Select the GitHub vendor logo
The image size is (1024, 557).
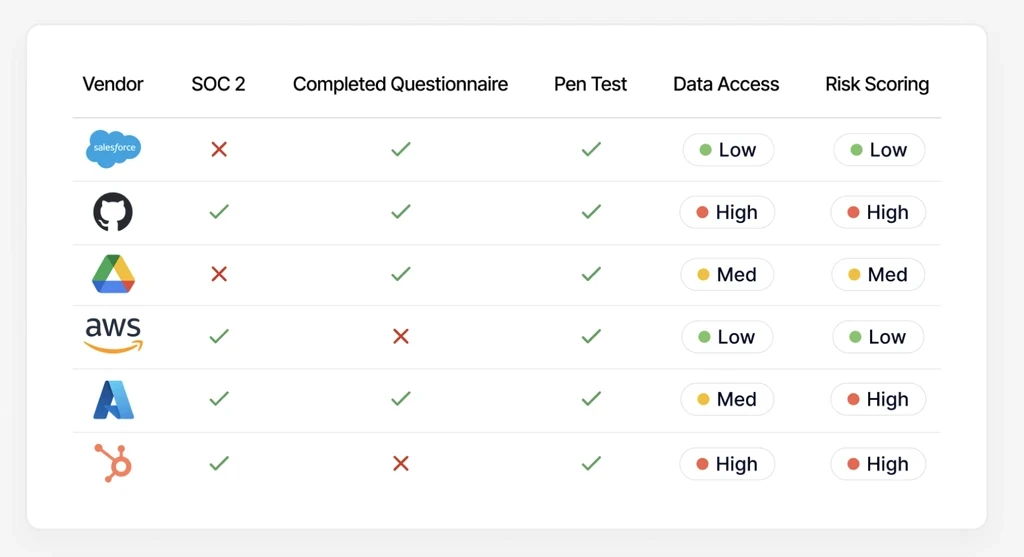tap(113, 212)
